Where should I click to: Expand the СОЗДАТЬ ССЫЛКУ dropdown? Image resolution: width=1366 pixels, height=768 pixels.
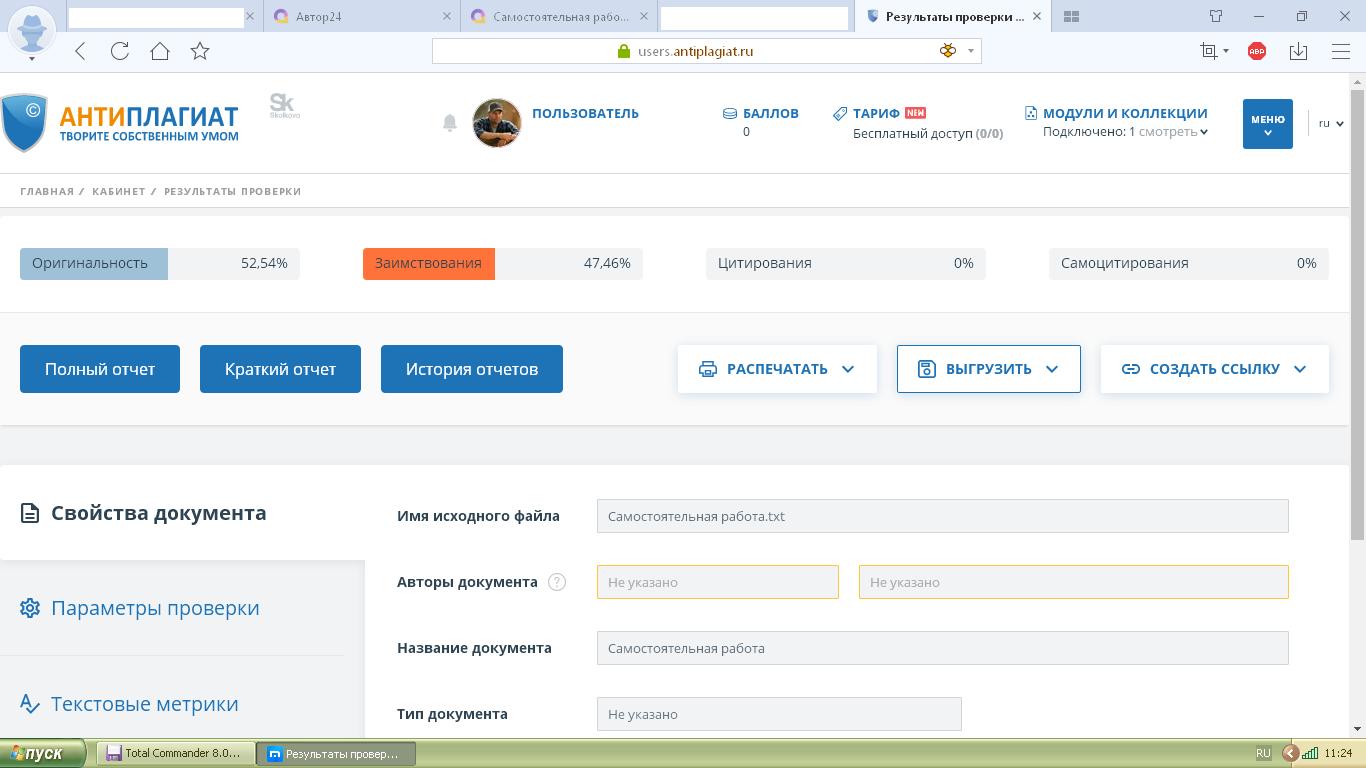pos(1214,369)
